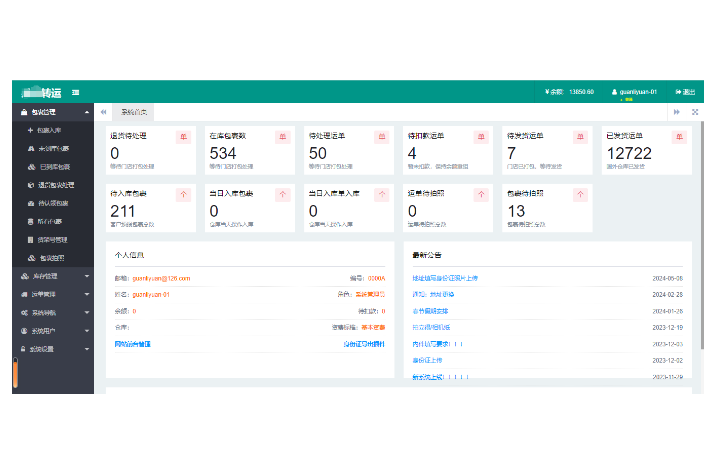720x450 pixels.
Task: Click the 单 badge on 在库包裹数 card
Action: (282, 137)
